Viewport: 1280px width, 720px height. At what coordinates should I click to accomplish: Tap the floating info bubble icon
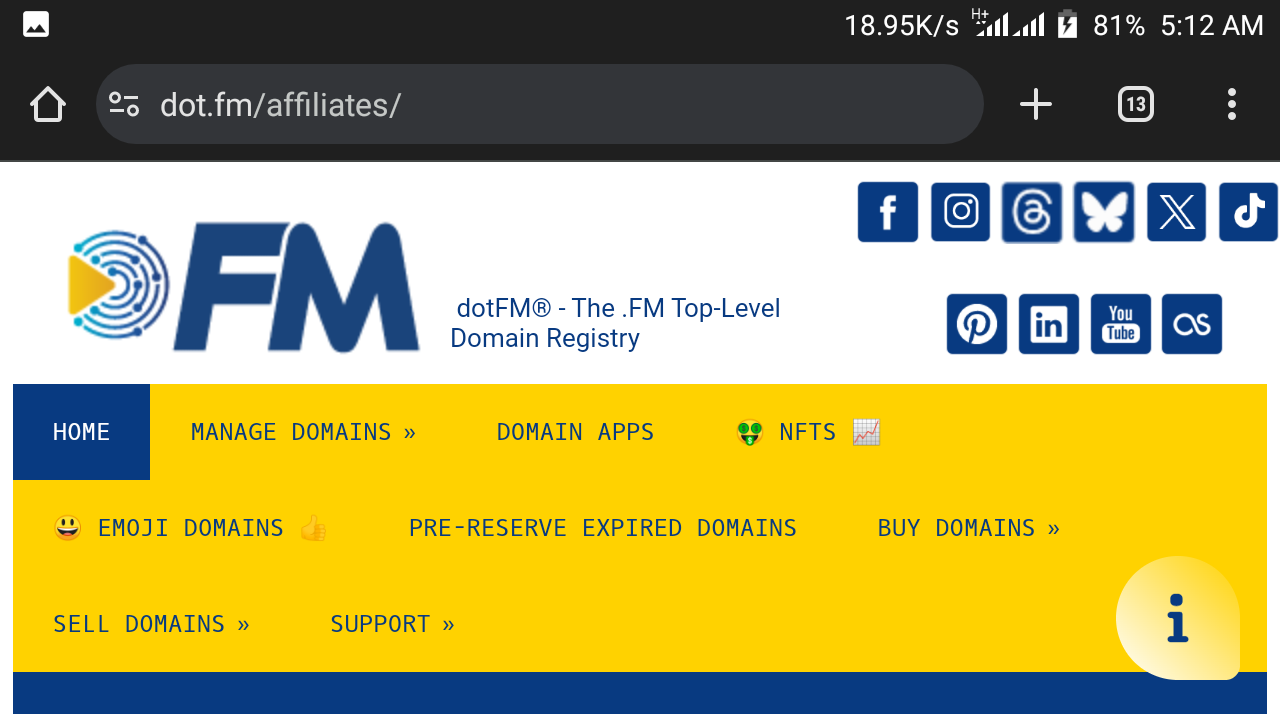point(1178,618)
